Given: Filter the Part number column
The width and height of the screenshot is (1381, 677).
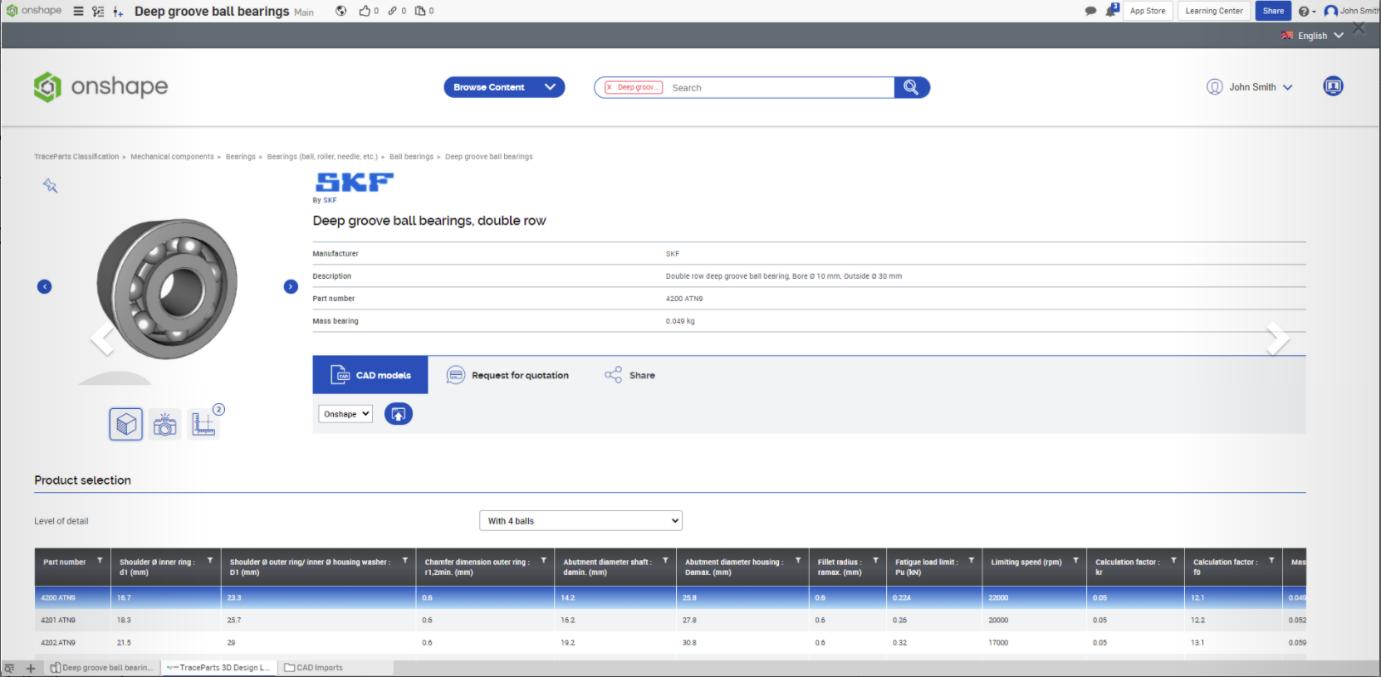Looking at the screenshot, I should [100, 561].
